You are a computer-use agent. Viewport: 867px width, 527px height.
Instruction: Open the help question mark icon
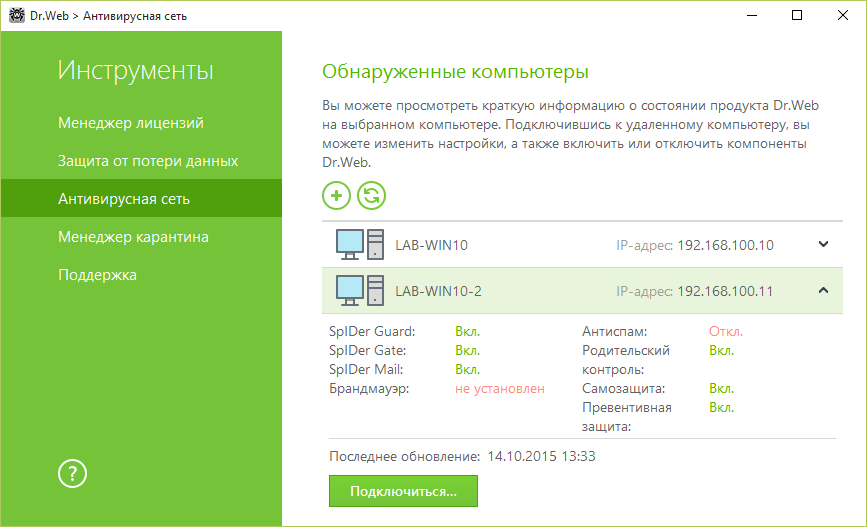[x=72, y=474]
